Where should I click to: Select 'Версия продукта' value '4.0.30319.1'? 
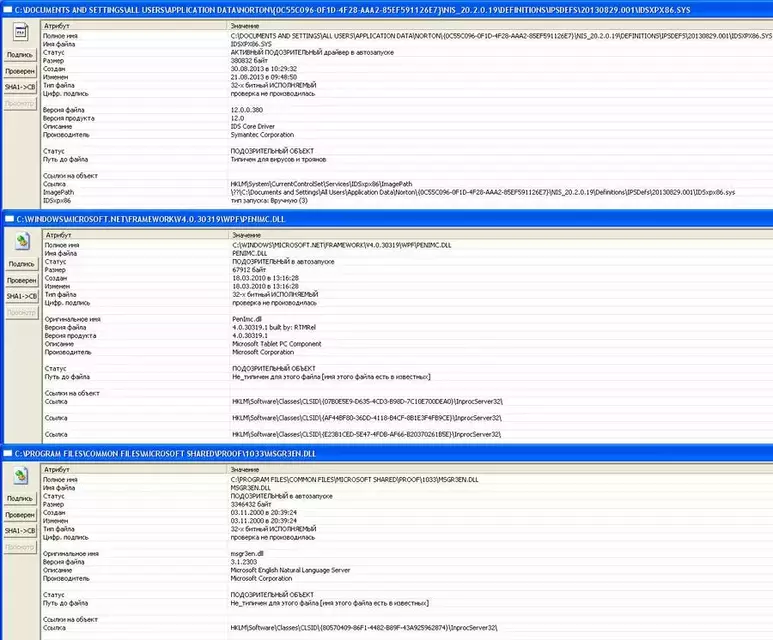tap(250, 336)
